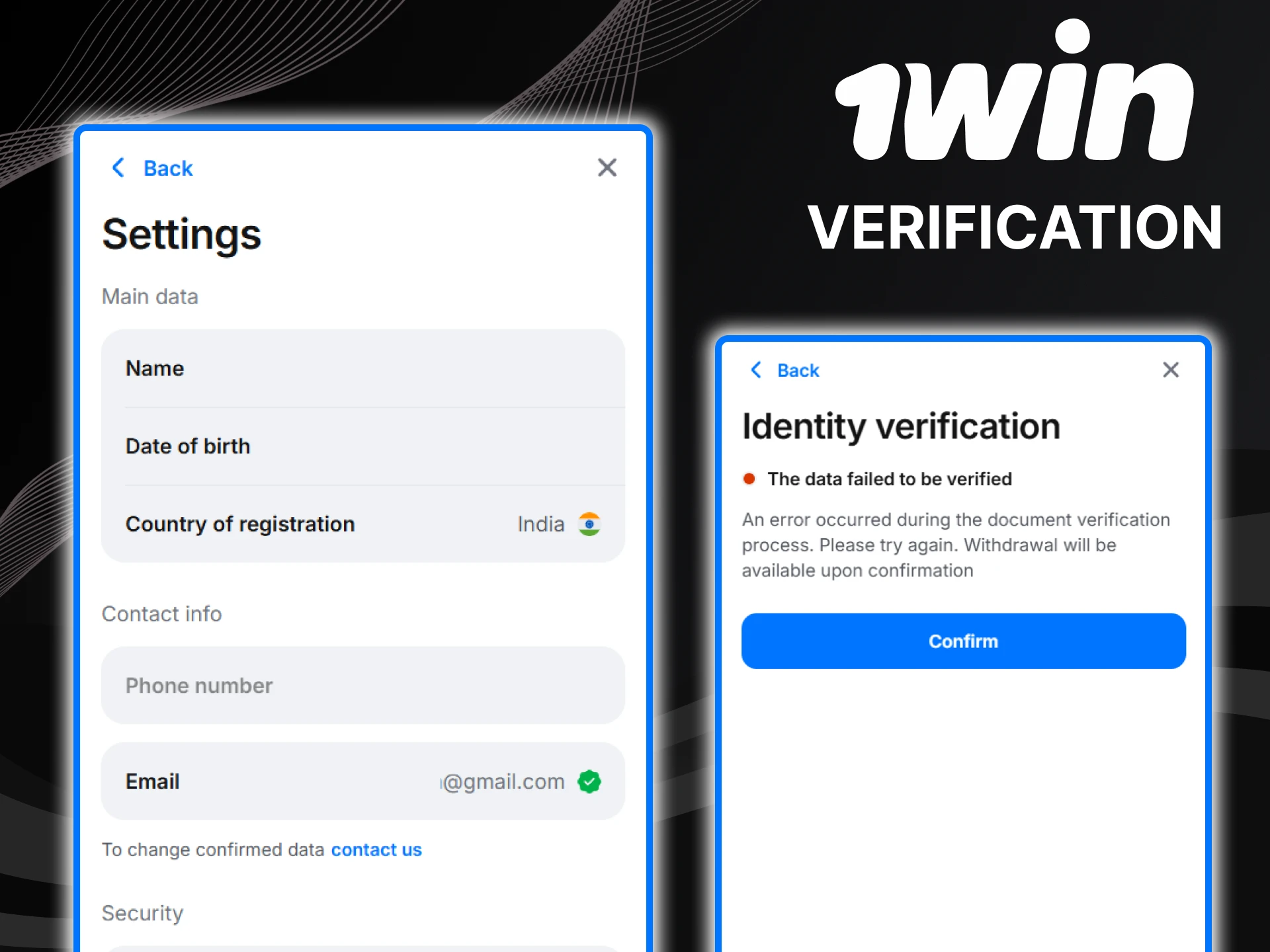Click the Email field

[362, 781]
